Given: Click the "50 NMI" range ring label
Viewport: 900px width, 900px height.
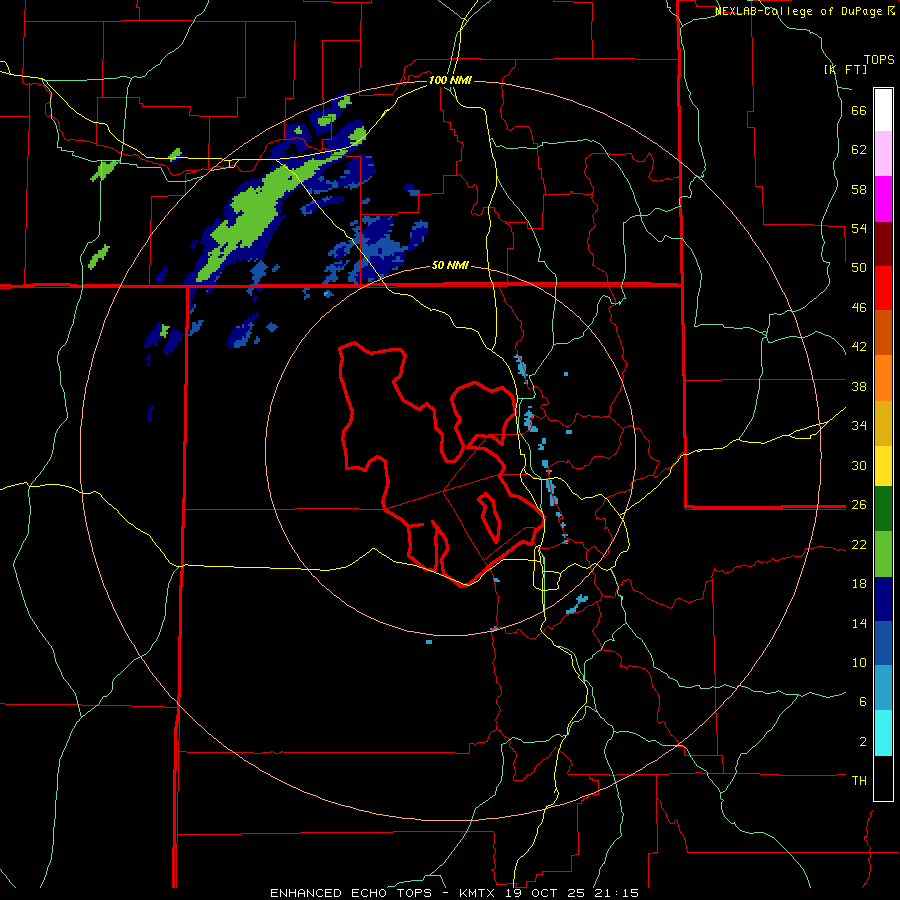Looking at the screenshot, I should point(450,265).
